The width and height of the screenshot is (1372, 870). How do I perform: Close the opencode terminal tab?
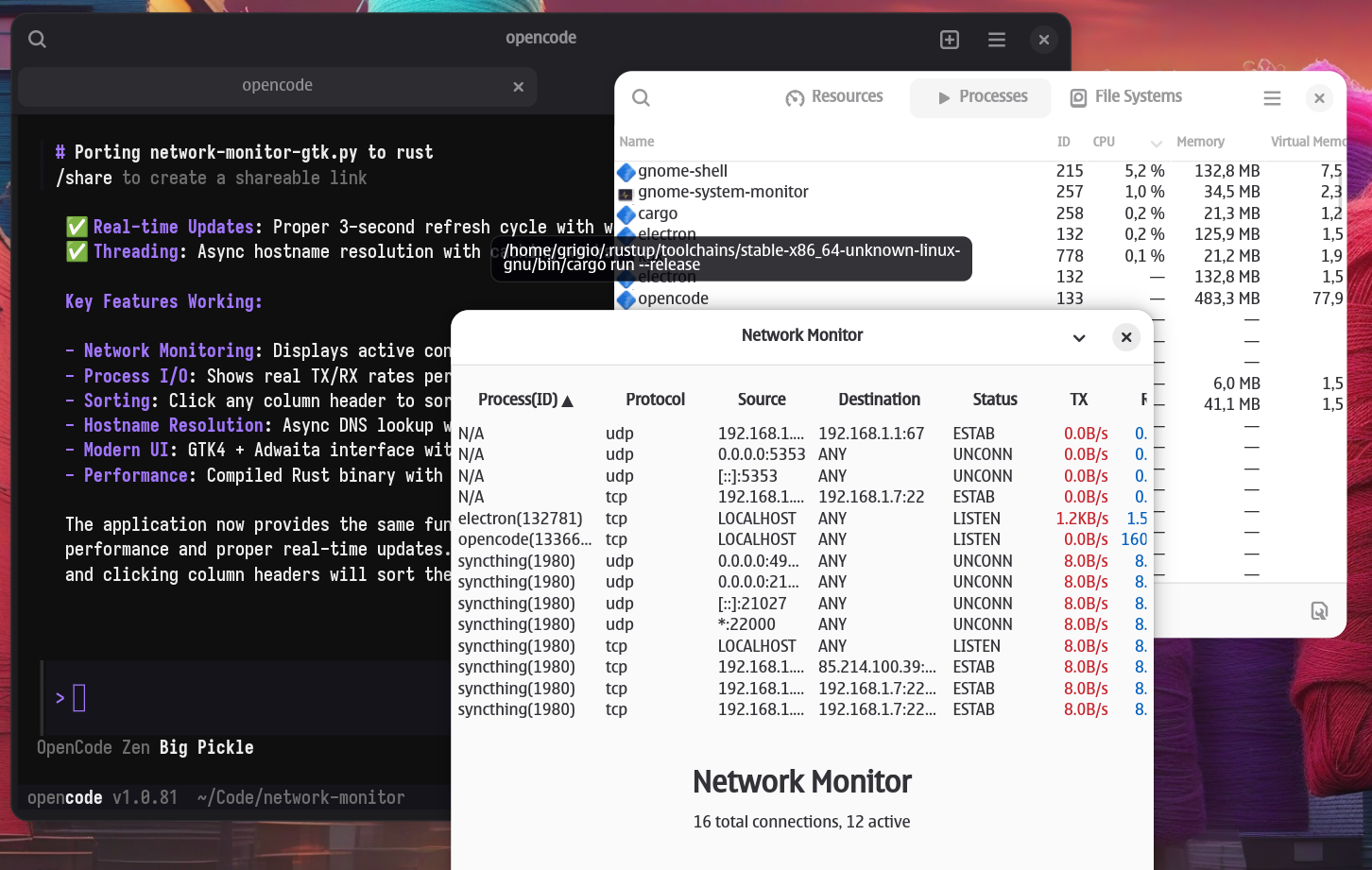pyautogui.click(x=518, y=87)
